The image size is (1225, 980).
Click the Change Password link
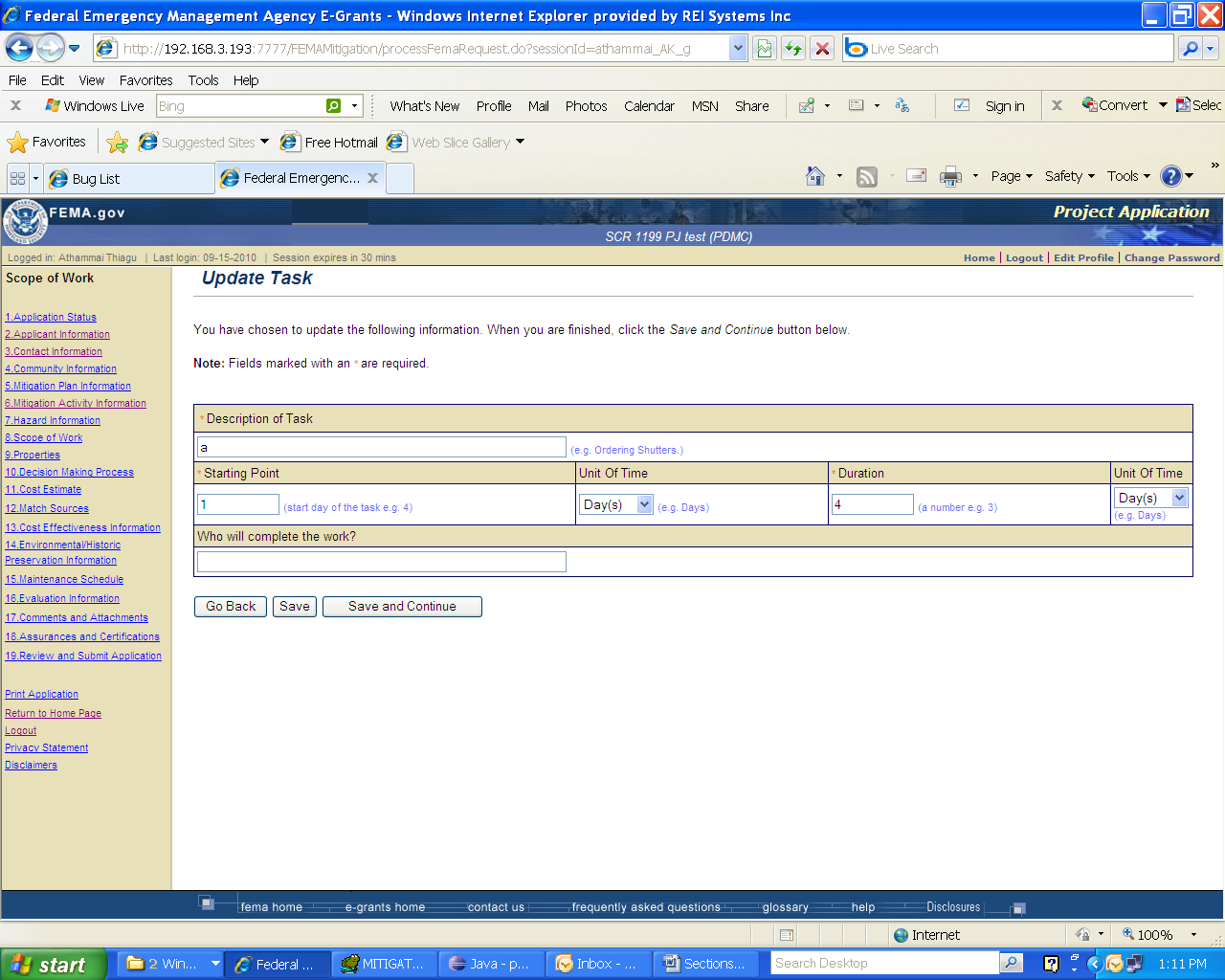[1172, 258]
